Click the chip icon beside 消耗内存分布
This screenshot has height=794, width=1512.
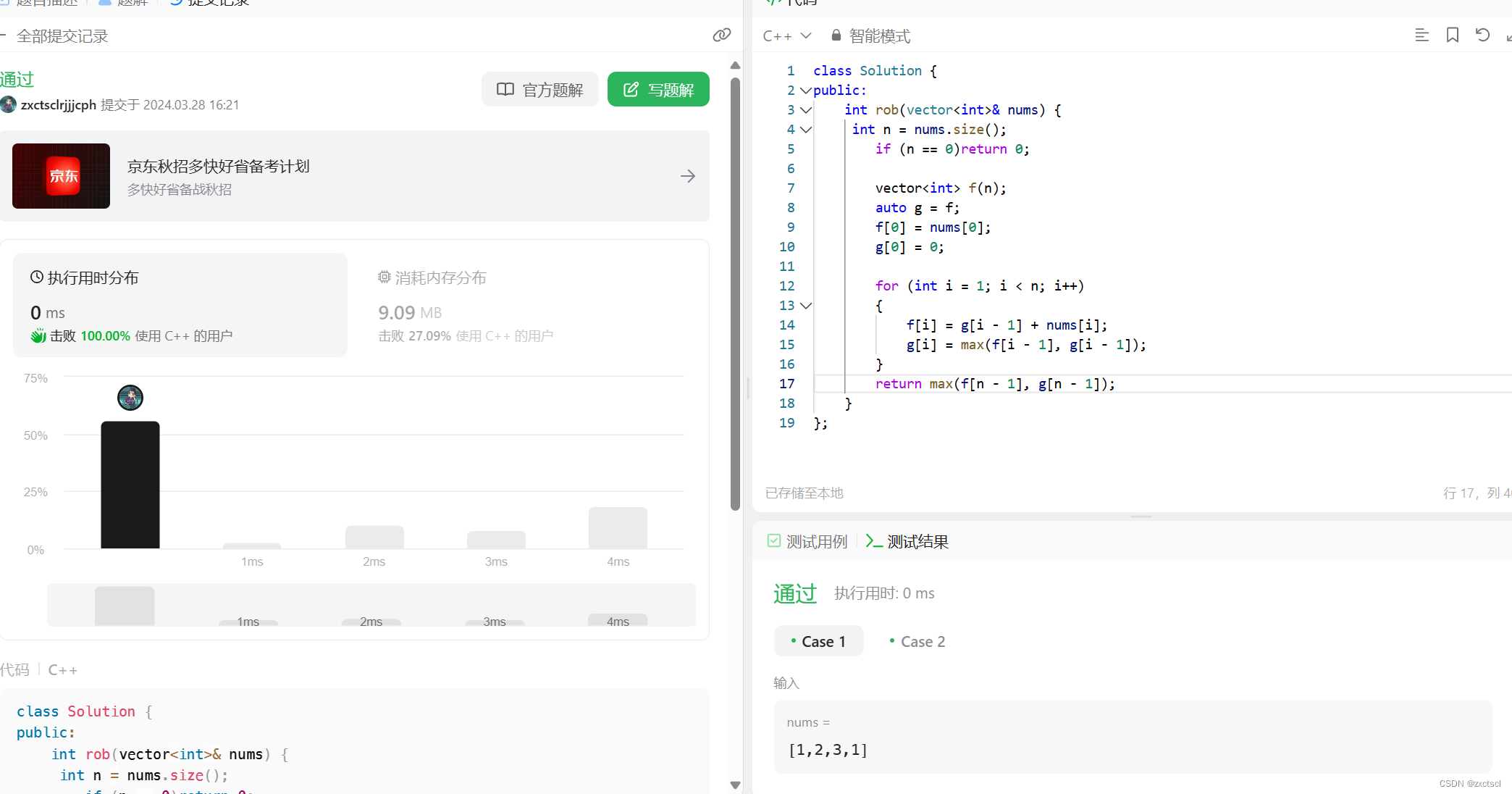pyautogui.click(x=385, y=277)
